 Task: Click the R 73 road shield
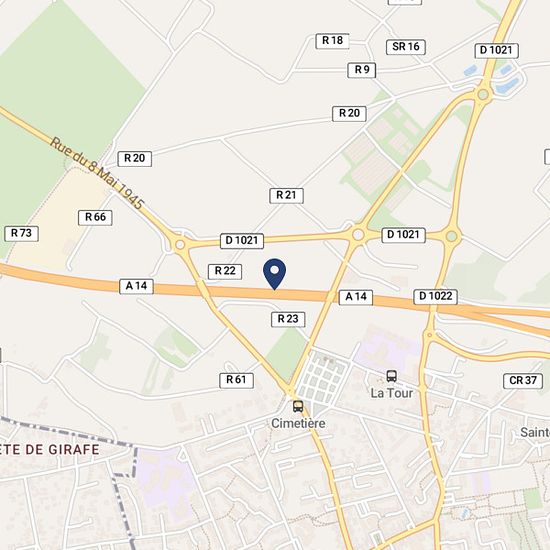[x=21, y=234]
